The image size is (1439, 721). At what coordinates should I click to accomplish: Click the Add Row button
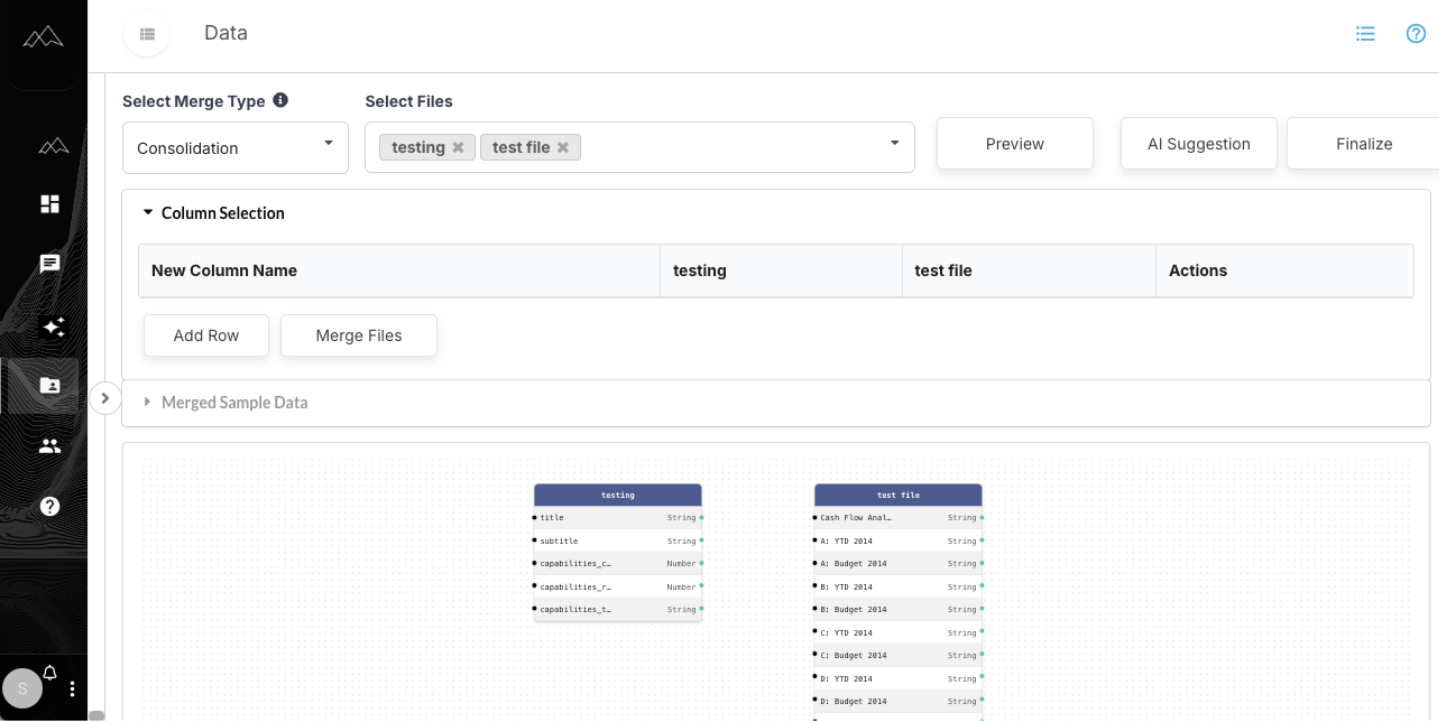205,335
